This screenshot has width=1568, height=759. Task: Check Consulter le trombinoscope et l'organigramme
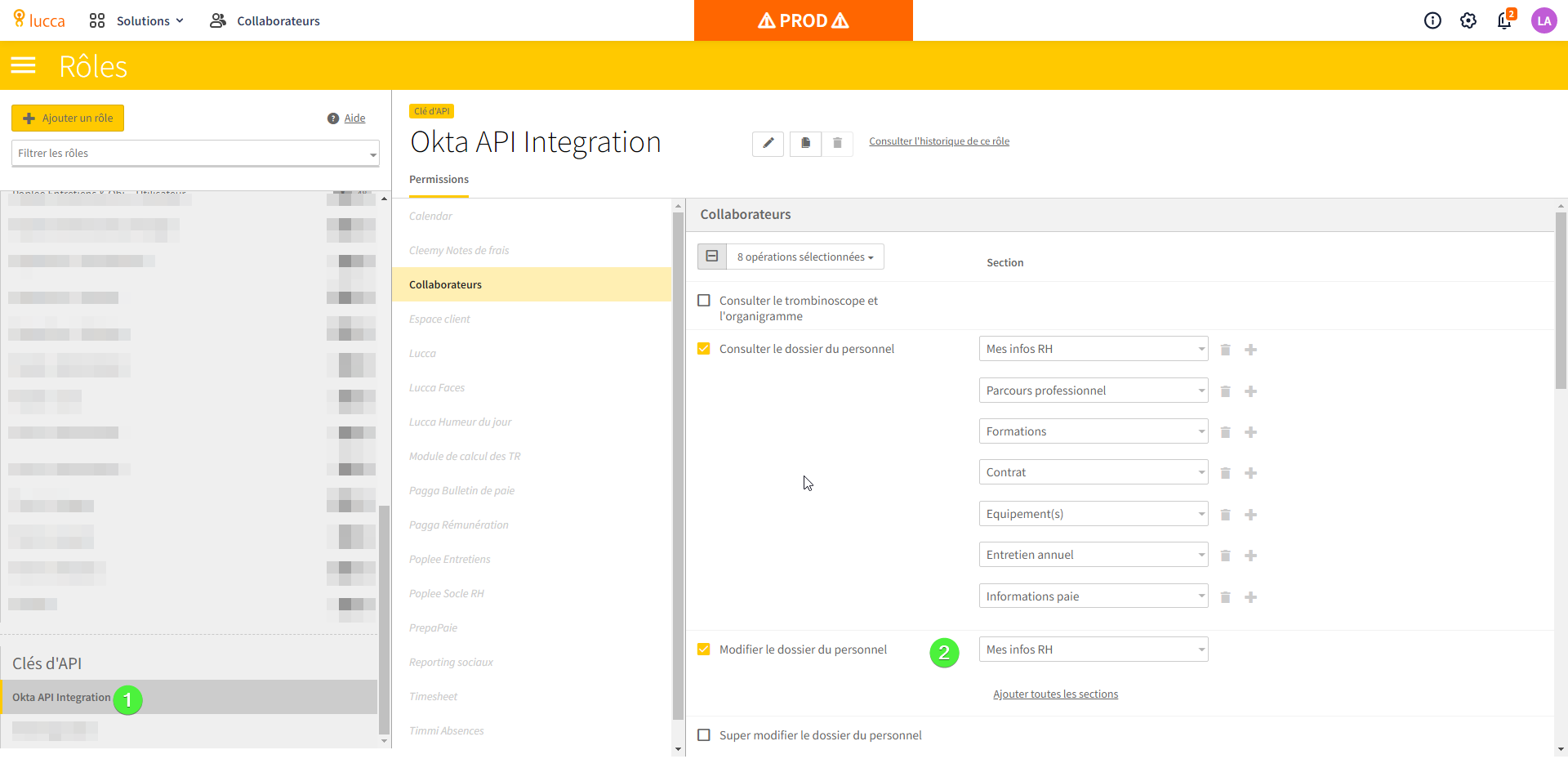tap(704, 301)
